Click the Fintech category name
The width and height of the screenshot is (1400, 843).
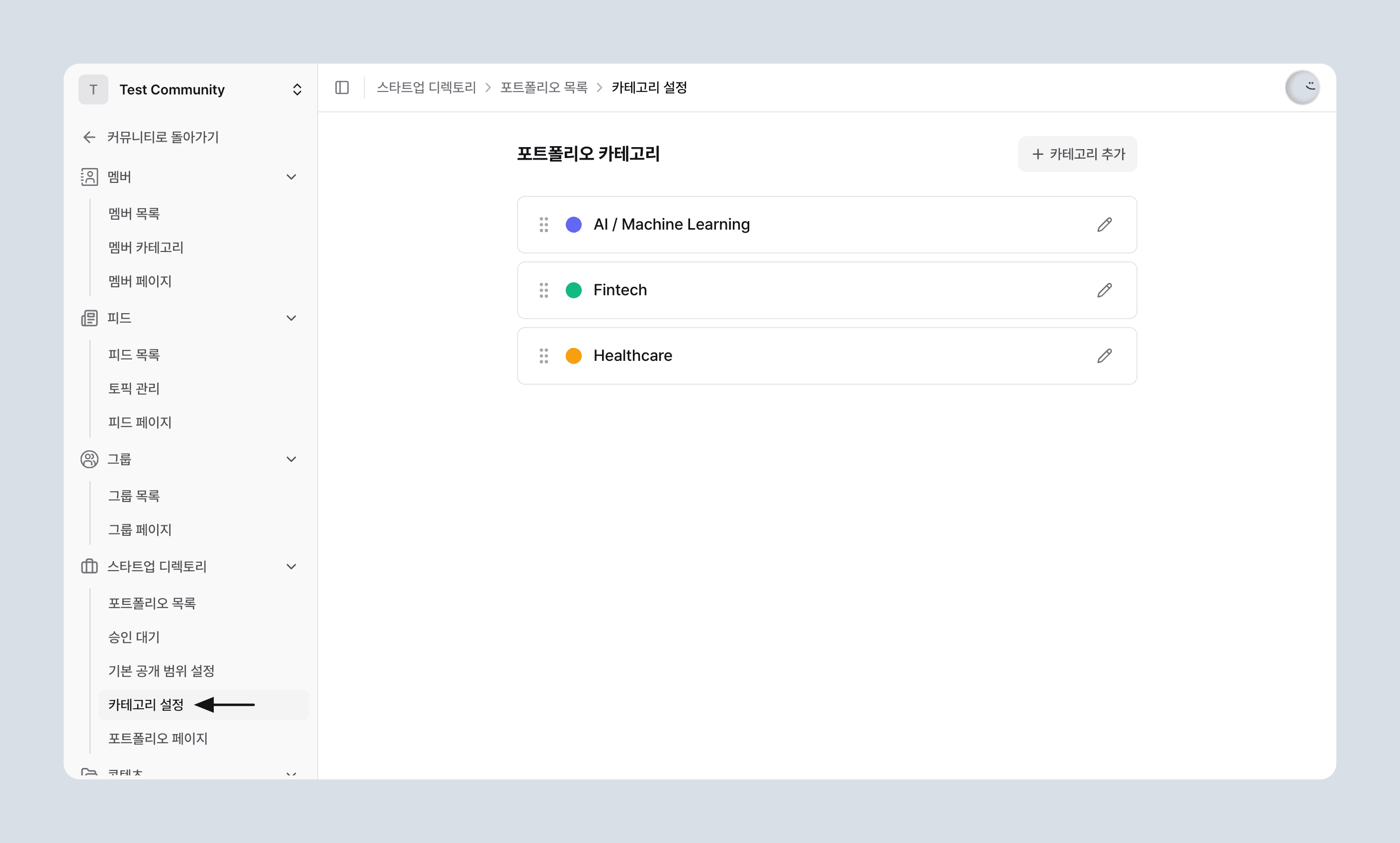(x=620, y=290)
